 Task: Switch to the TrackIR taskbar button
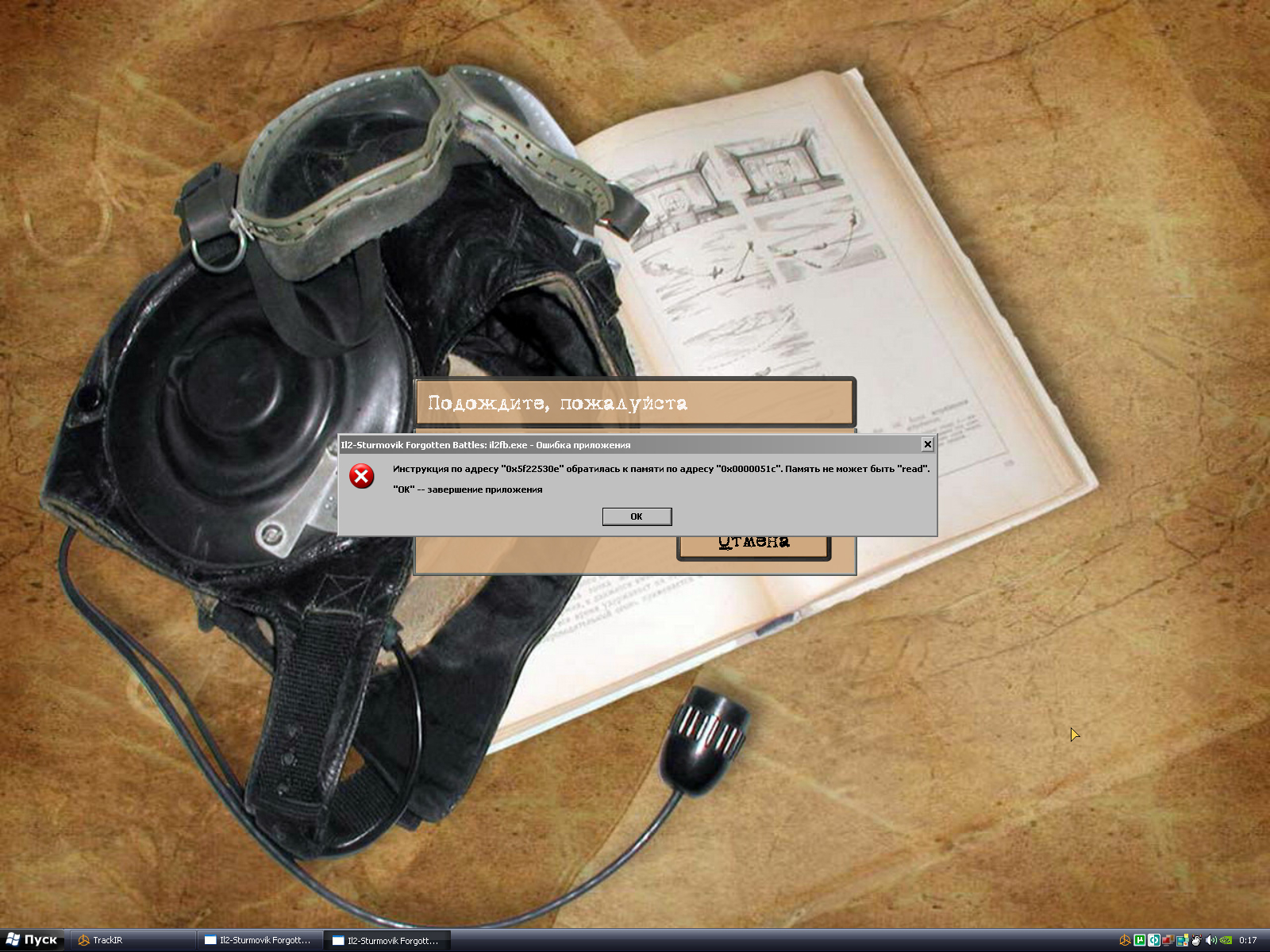click(132, 940)
